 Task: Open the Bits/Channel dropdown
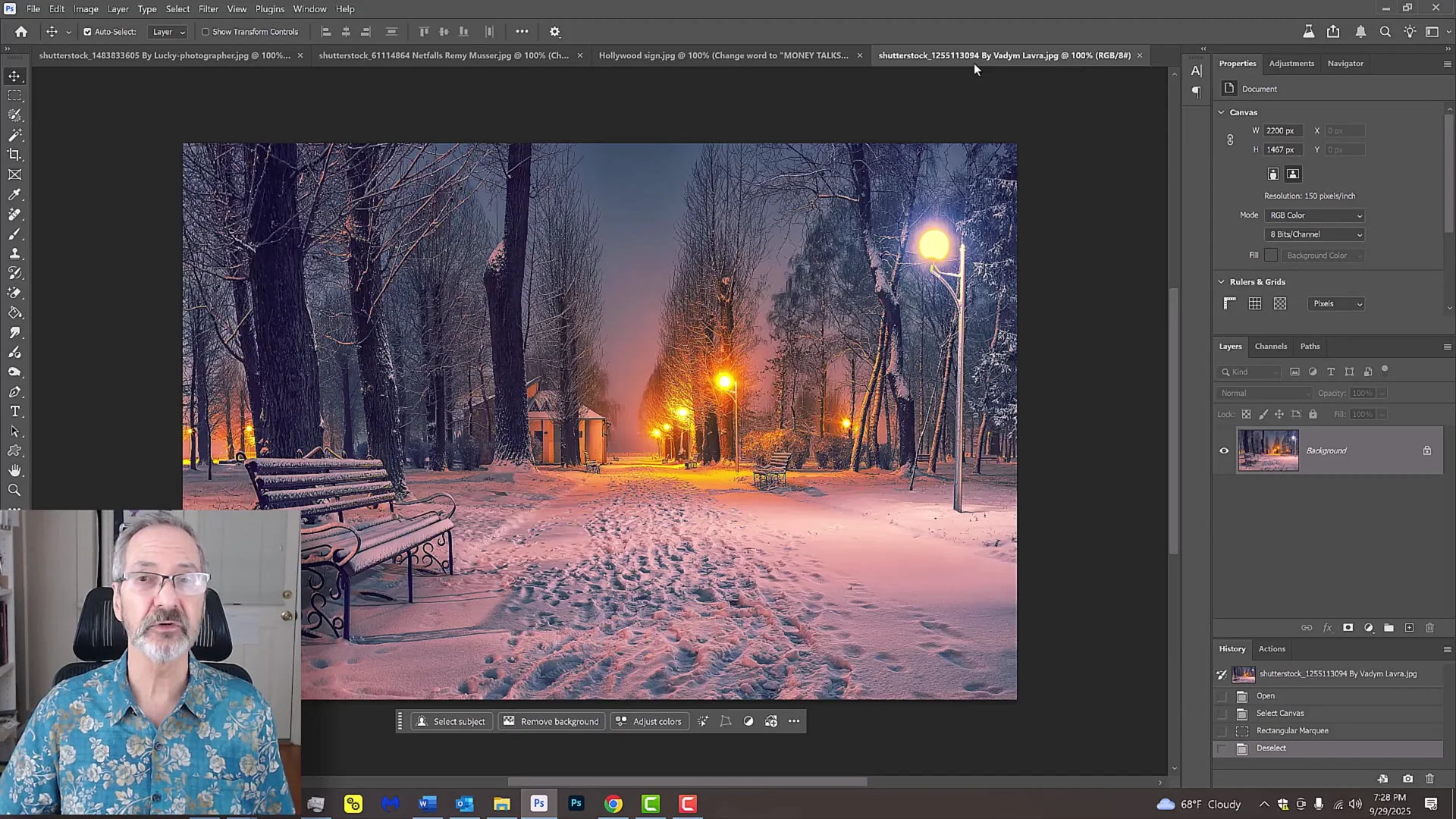(1314, 234)
